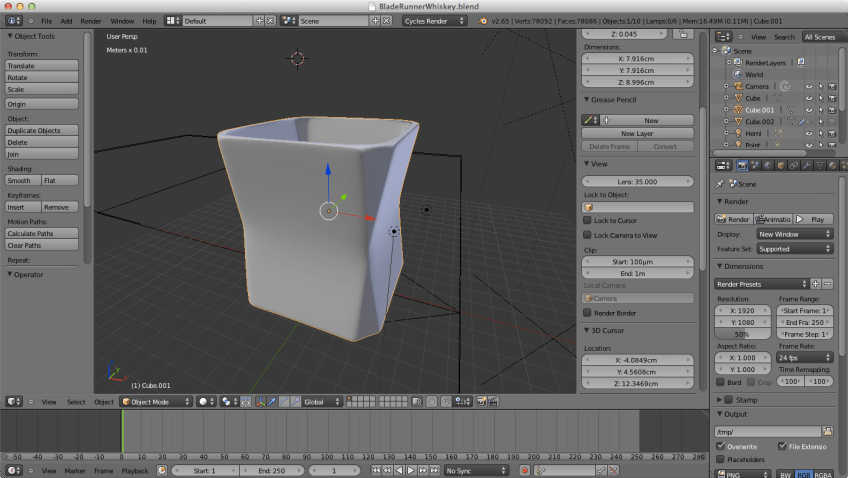Click the Duplicate Objects button
The image size is (848, 478).
(42, 131)
